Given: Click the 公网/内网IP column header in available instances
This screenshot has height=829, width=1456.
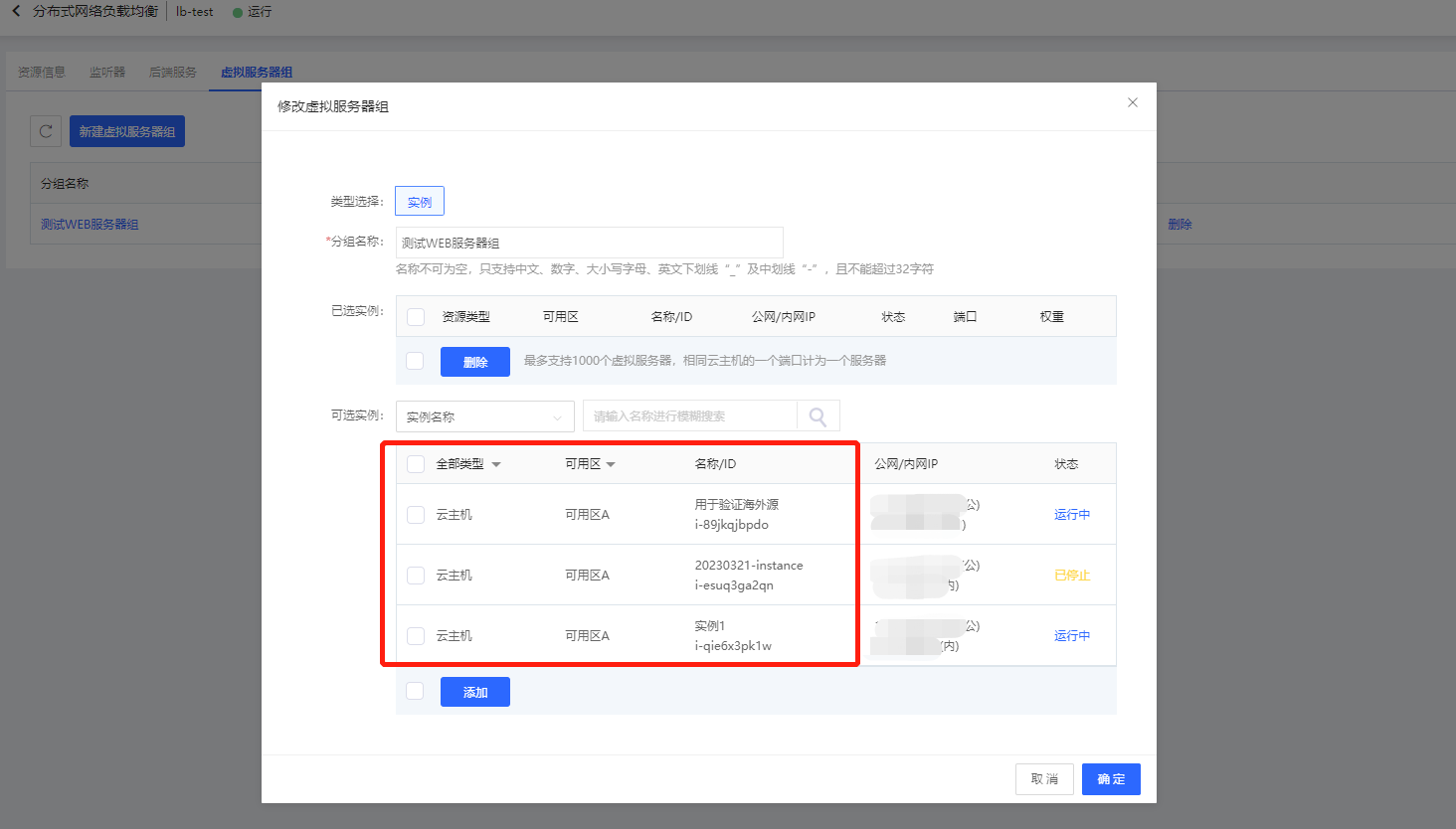Looking at the screenshot, I should [906, 464].
